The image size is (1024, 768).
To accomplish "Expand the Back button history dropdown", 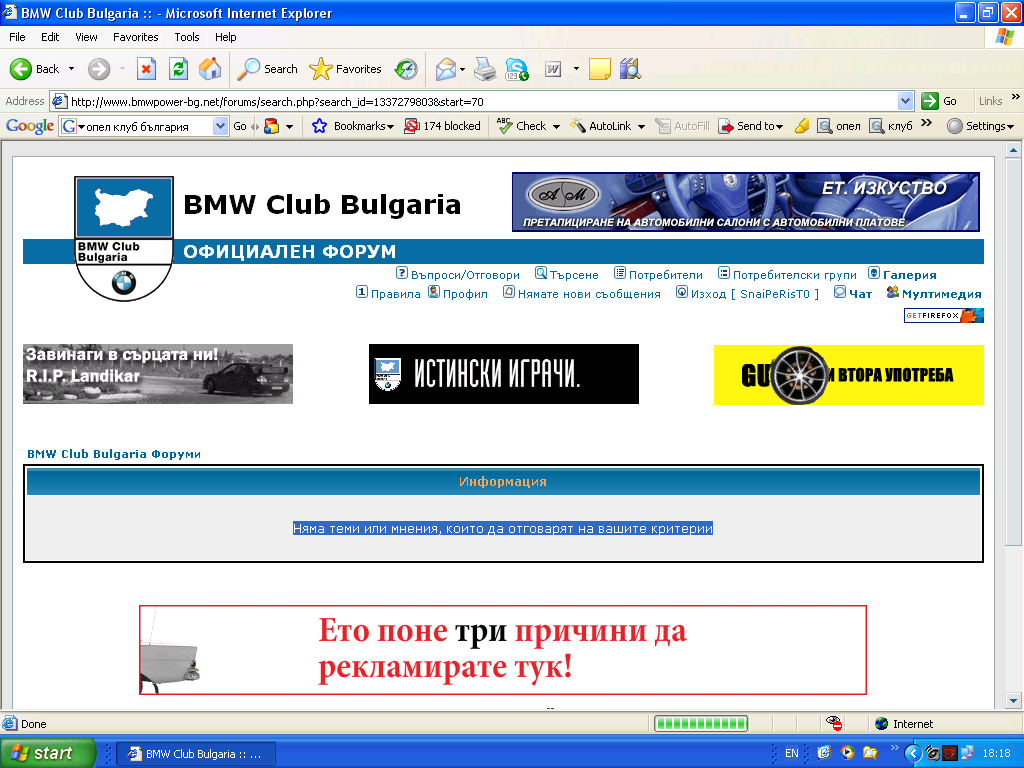I will 71,69.
